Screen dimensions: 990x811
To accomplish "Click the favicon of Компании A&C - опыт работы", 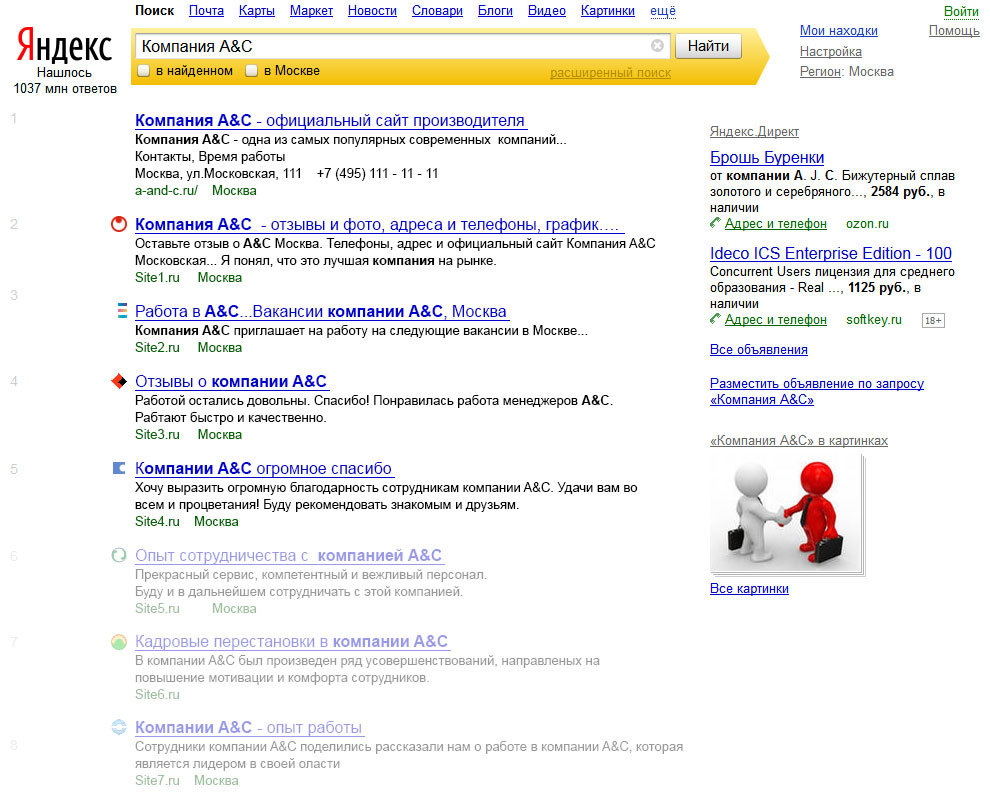I will 119,727.
